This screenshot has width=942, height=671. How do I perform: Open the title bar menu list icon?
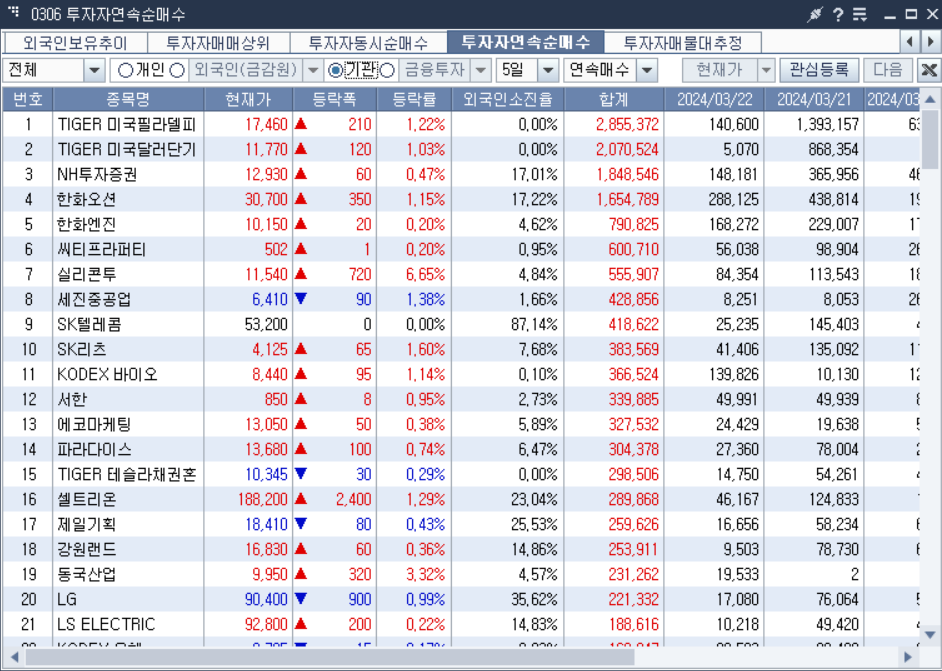coord(860,14)
